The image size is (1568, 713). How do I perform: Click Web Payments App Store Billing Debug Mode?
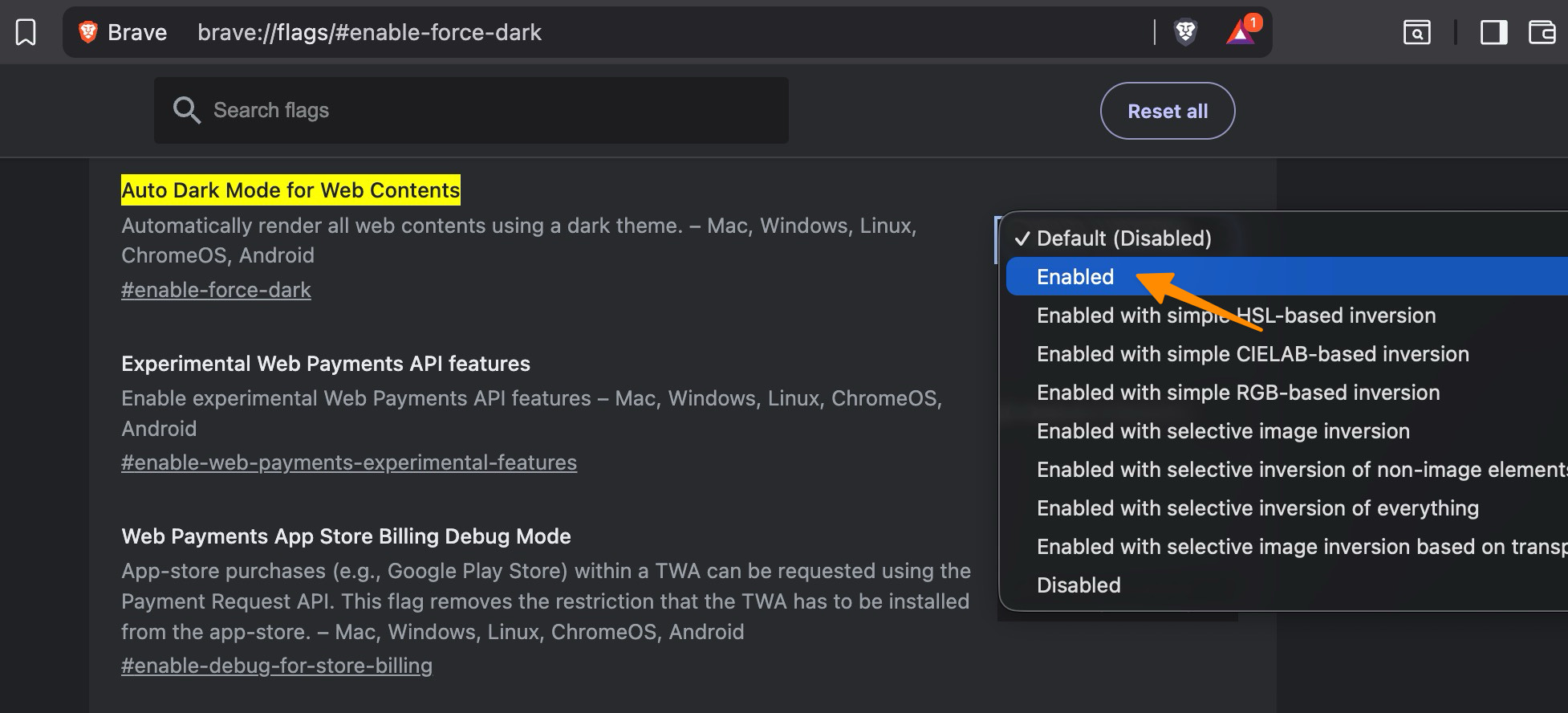[346, 536]
